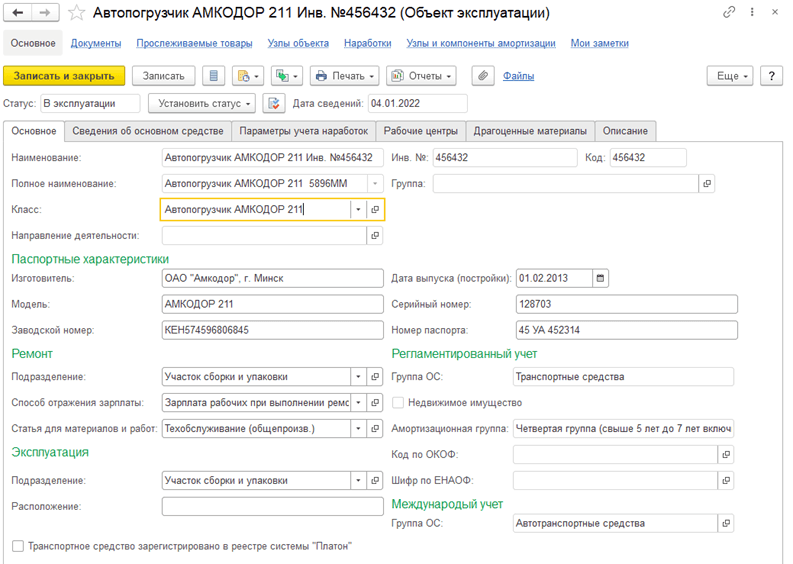The image size is (793, 564).
Task: Click the status history icon by Установить статус
Action: coord(274,104)
